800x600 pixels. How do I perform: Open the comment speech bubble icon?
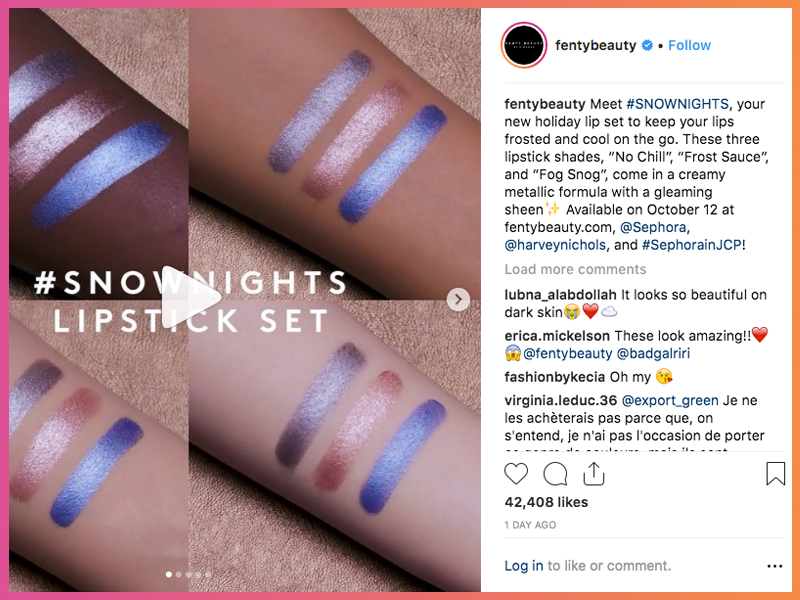[x=555, y=473]
